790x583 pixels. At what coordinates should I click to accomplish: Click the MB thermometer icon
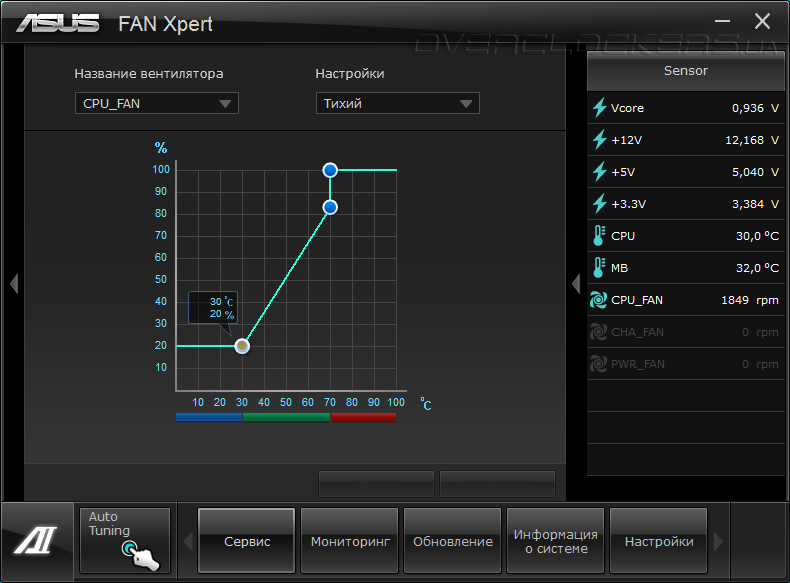point(599,268)
